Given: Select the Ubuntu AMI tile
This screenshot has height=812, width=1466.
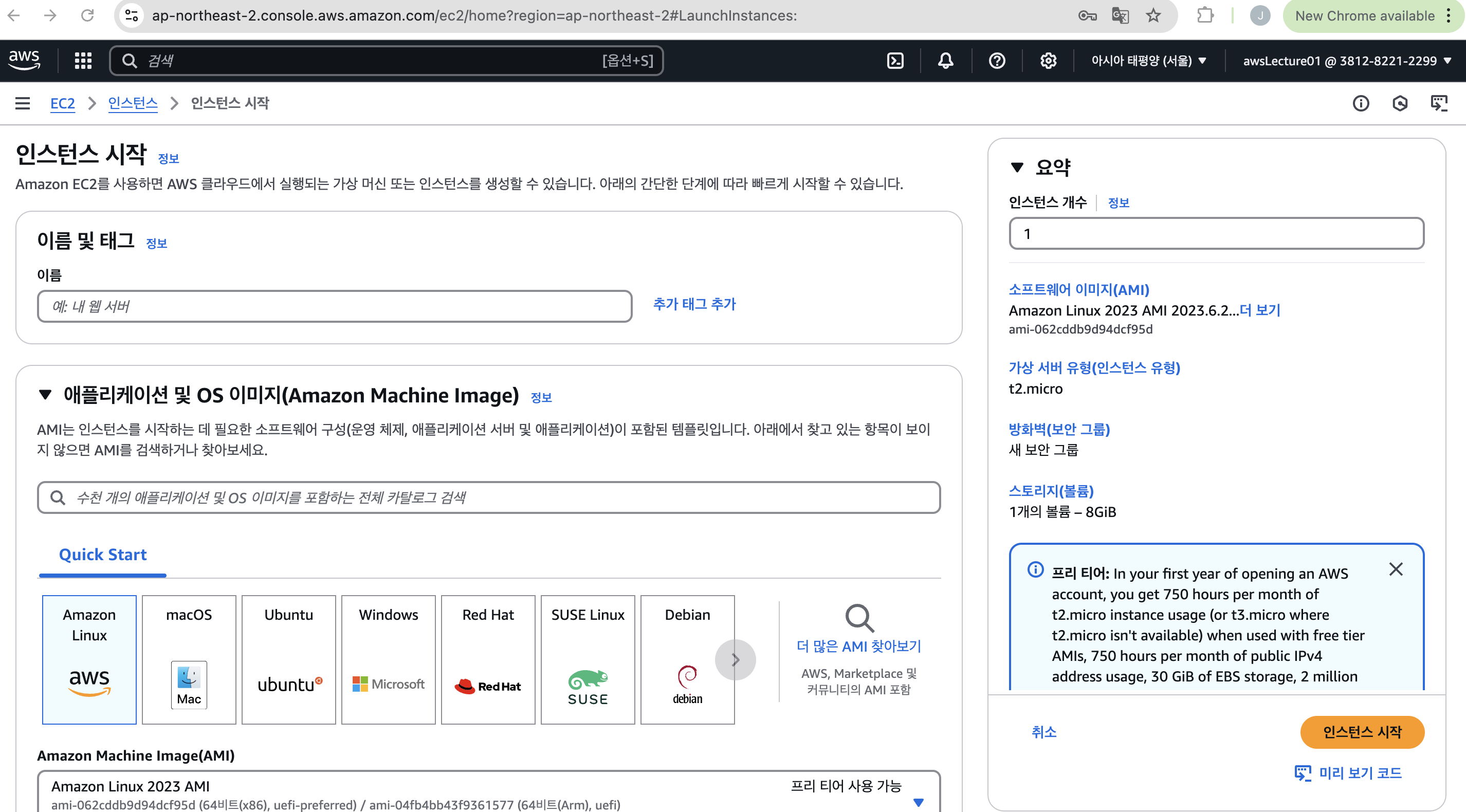Looking at the screenshot, I should coord(288,659).
